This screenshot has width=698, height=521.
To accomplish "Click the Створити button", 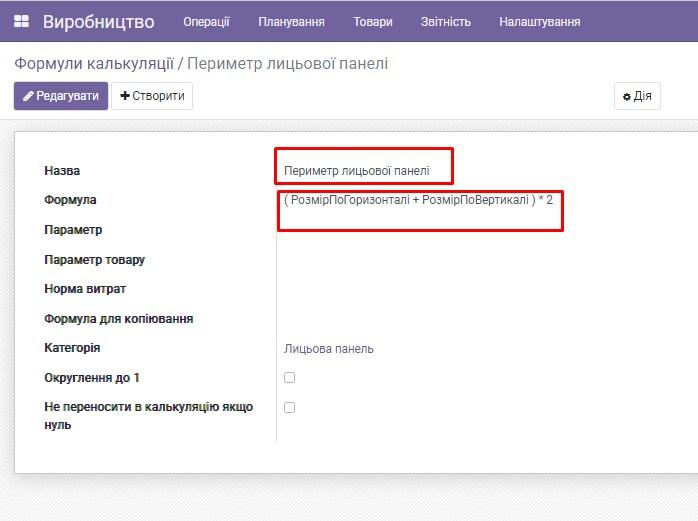I will [152, 96].
